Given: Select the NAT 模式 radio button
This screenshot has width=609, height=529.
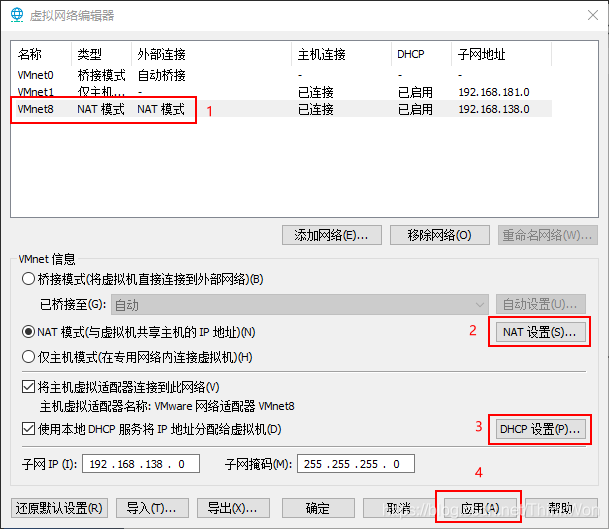Looking at the screenshot, I should (28, 332).
